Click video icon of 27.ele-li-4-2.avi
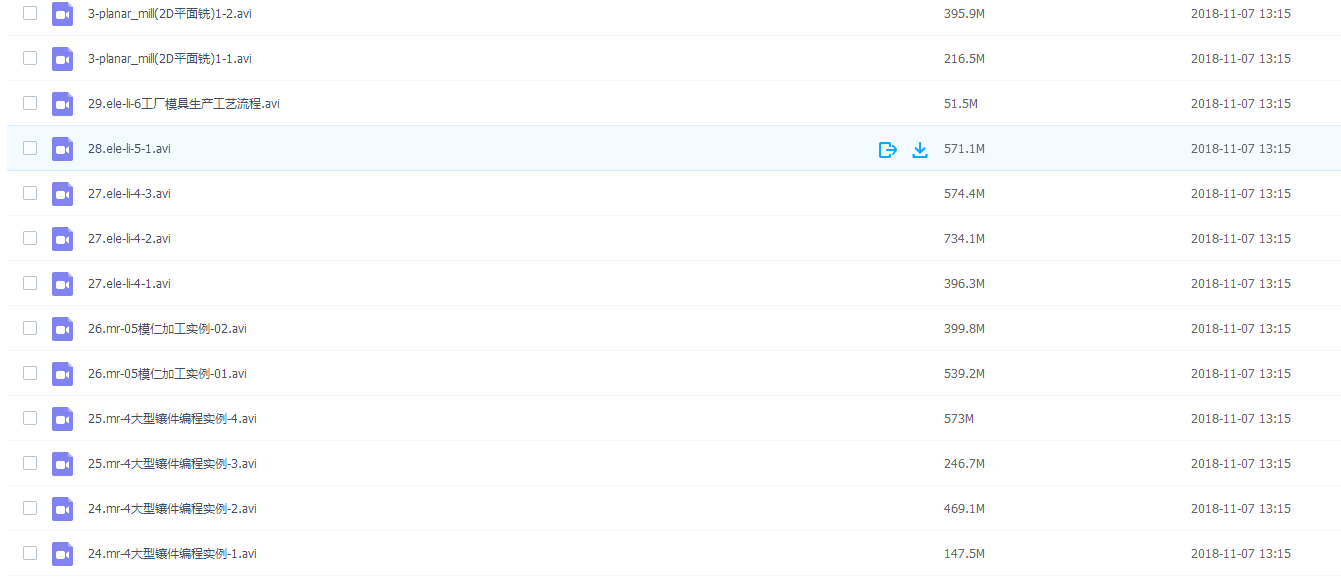 point(63,239)
